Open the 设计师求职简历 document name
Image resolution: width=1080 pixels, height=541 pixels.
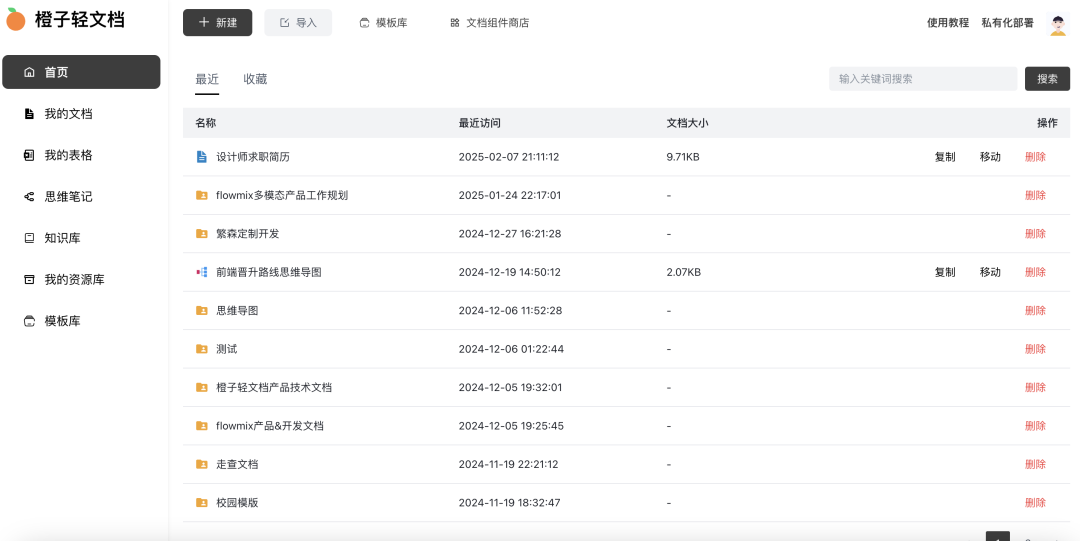(x=253, y=157)
